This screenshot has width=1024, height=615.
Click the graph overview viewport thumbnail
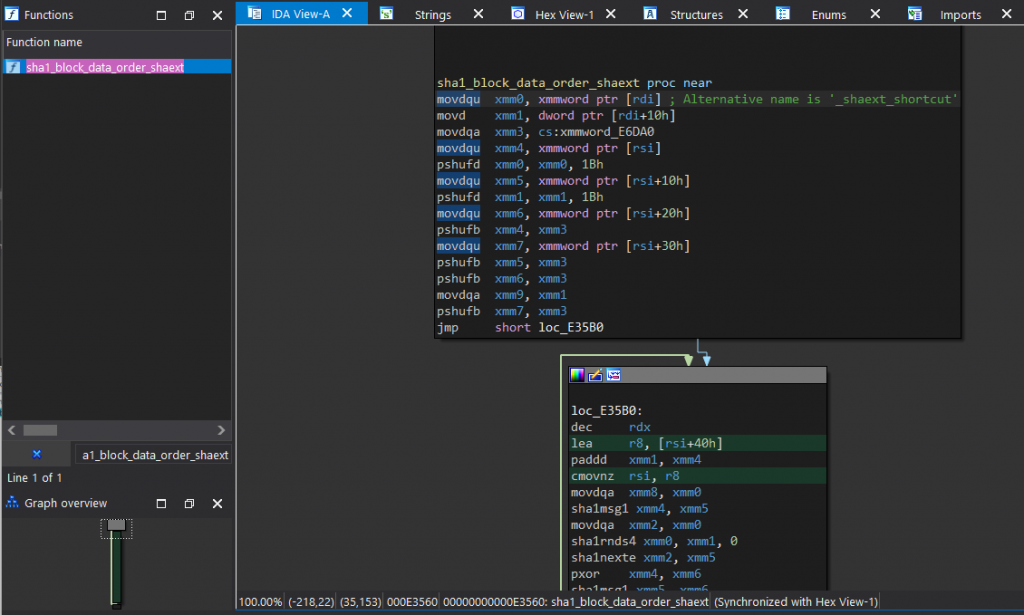tap(116, 529)
